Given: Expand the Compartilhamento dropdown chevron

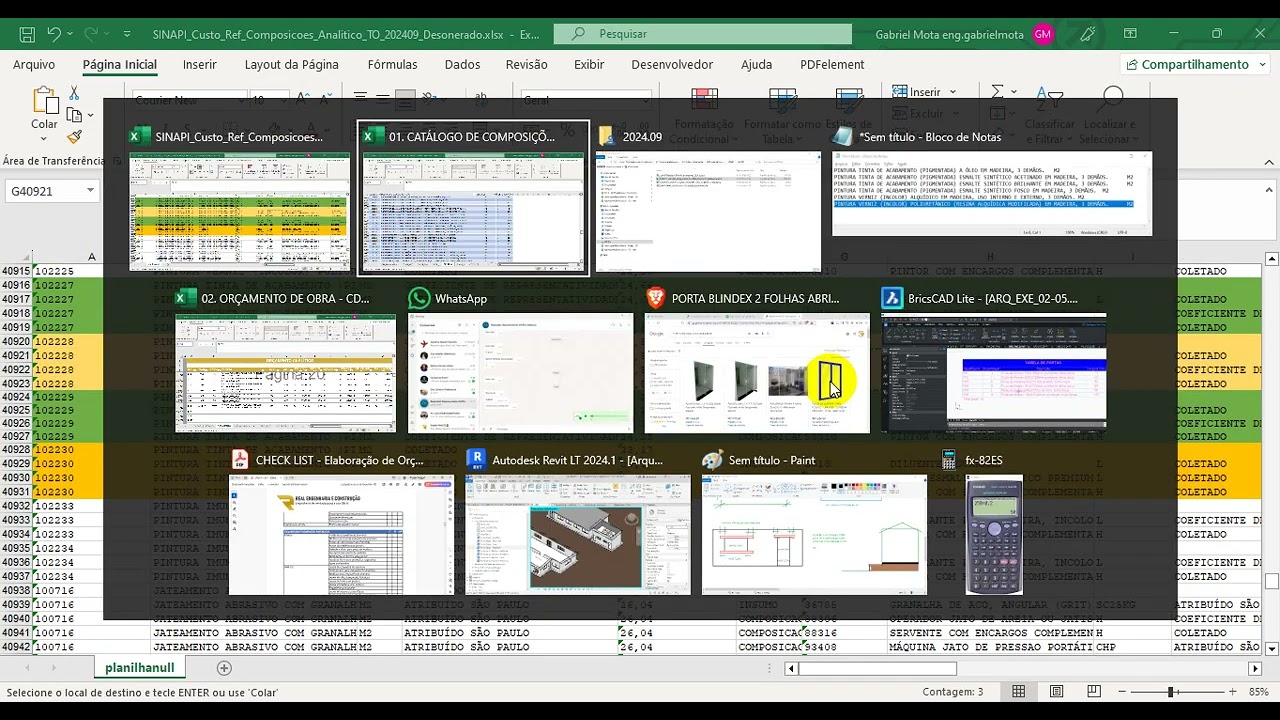Looking at the screenshot, I should (1260, 64).
